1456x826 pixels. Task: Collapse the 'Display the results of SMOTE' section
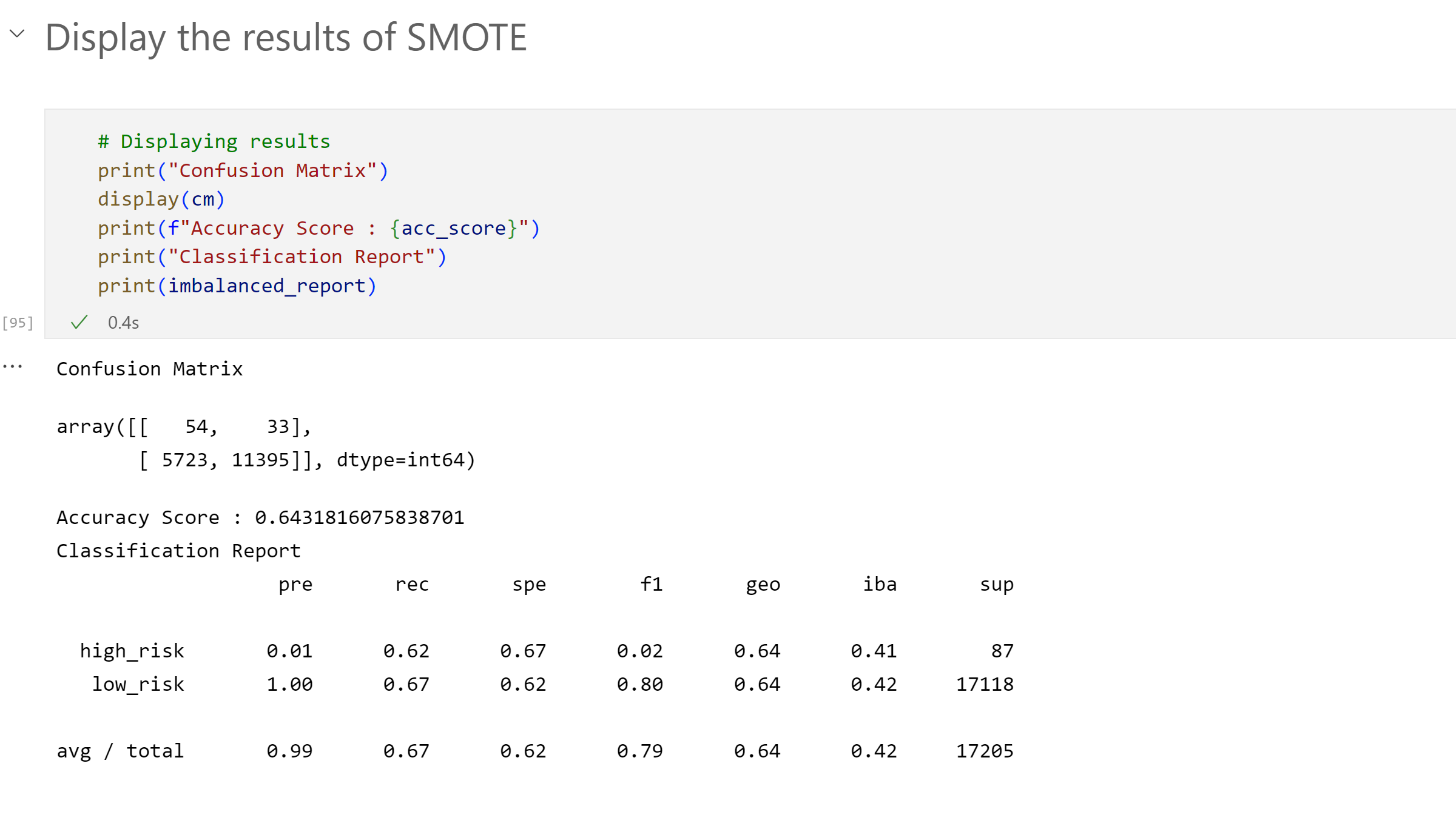pyautogui.click(x=17, y=34)
